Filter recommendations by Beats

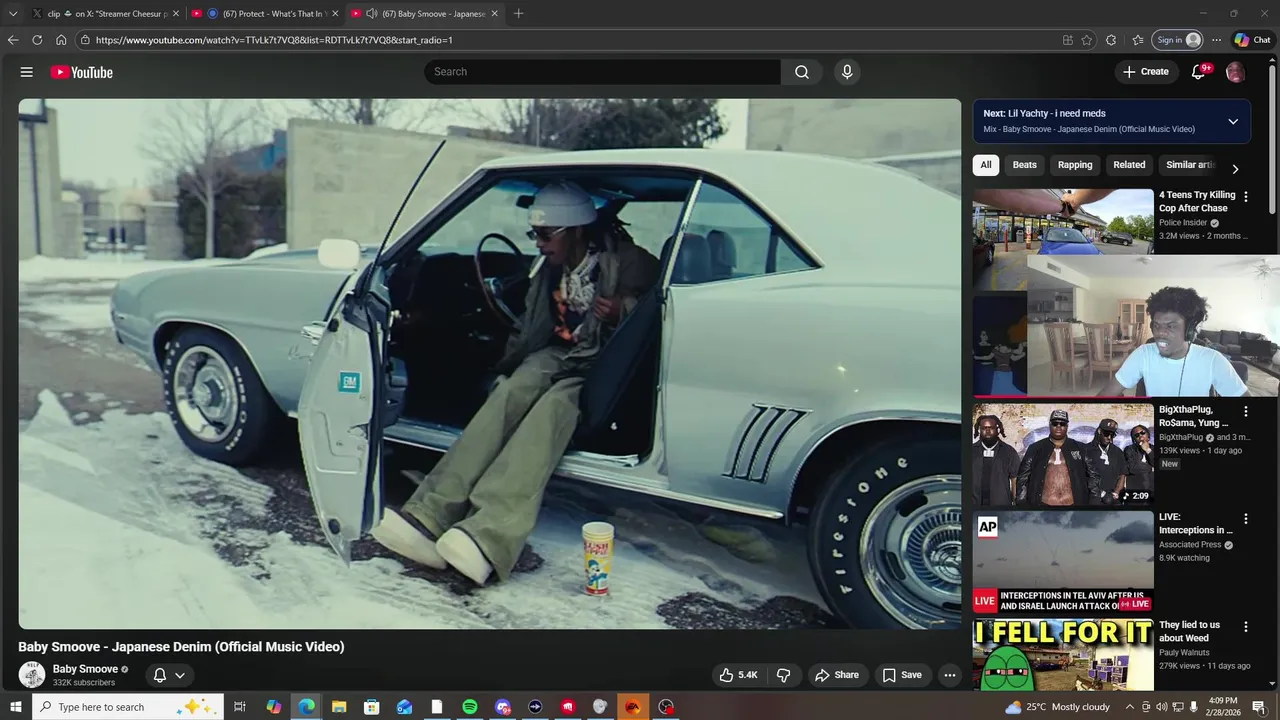click(x=1025, y=165)
